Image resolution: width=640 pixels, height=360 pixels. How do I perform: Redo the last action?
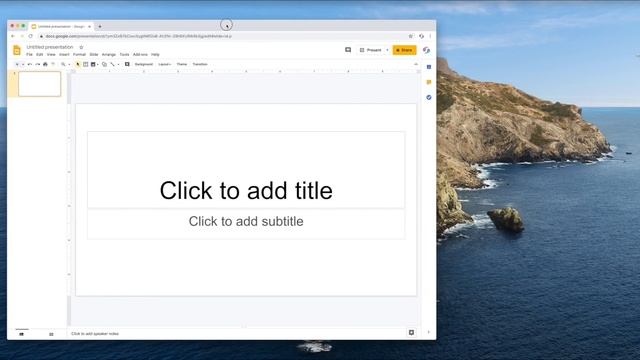tap(38, 64)
